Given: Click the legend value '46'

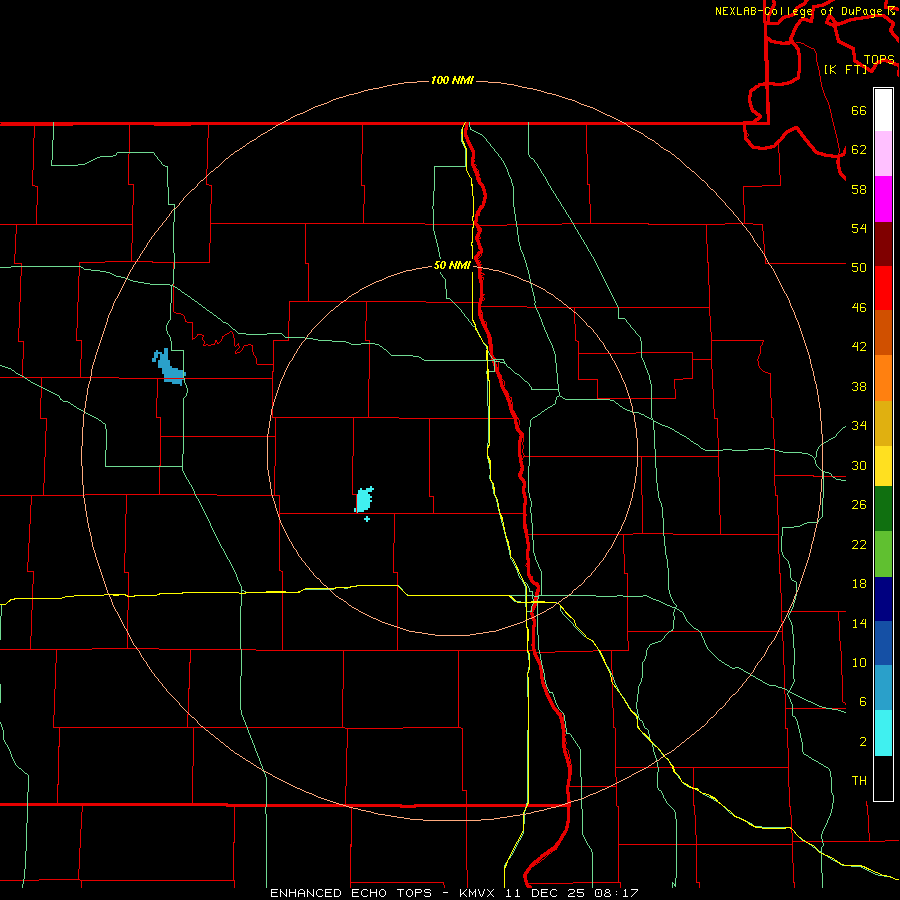Looking at the screenshot, I should click(x=859, y=307).
